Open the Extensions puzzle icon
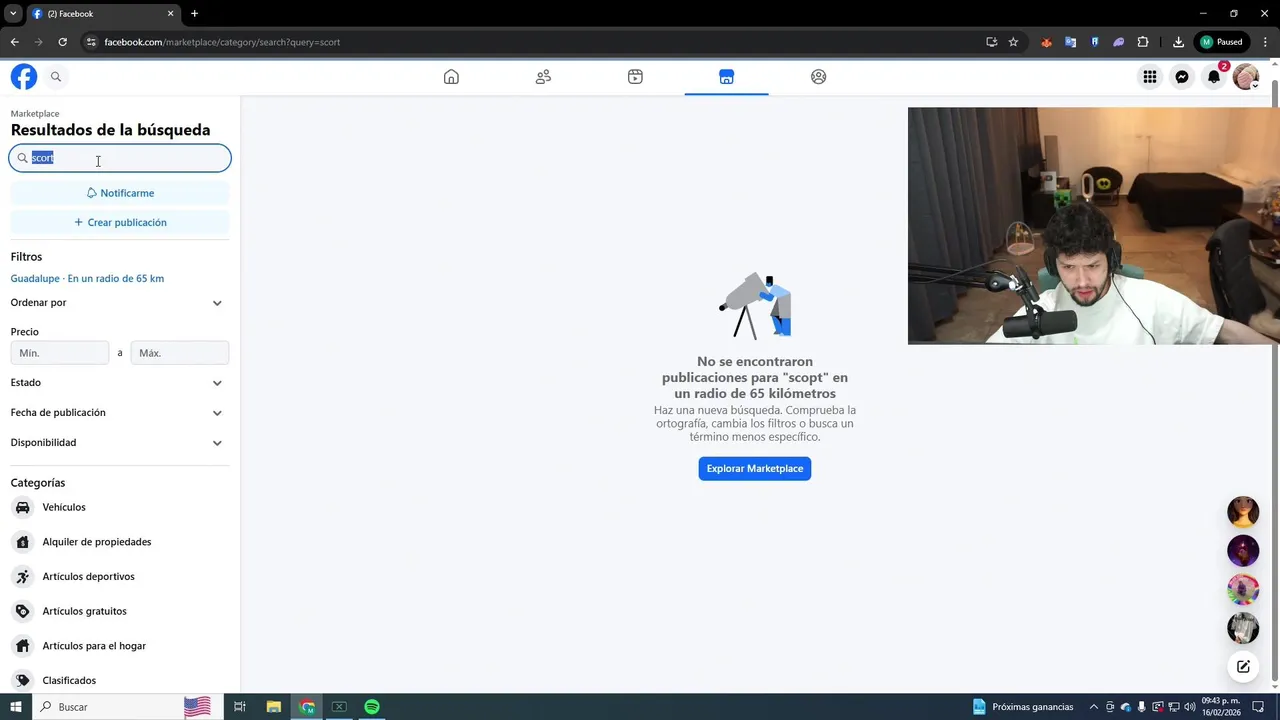Viewport: 1280px width, 720px height. pos(1143,42)
